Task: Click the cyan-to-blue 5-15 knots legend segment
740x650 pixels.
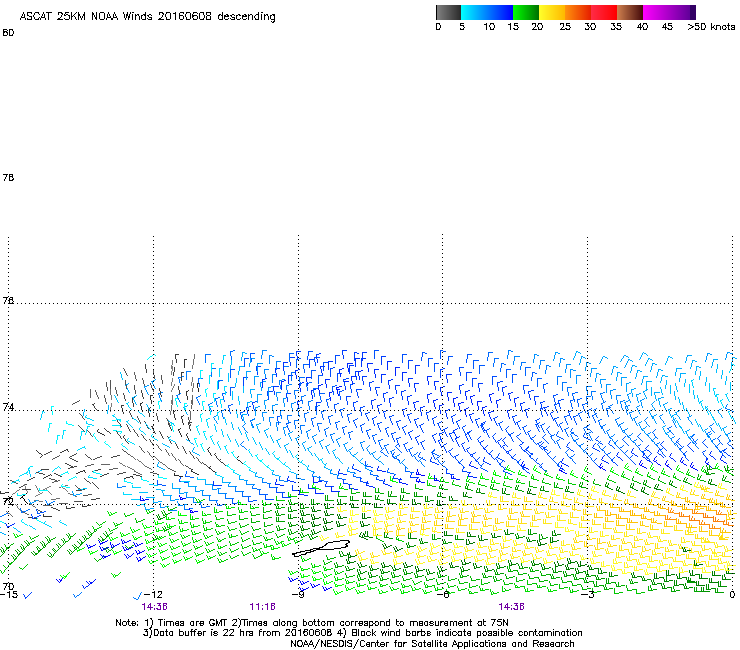Action: coord(487,12)
